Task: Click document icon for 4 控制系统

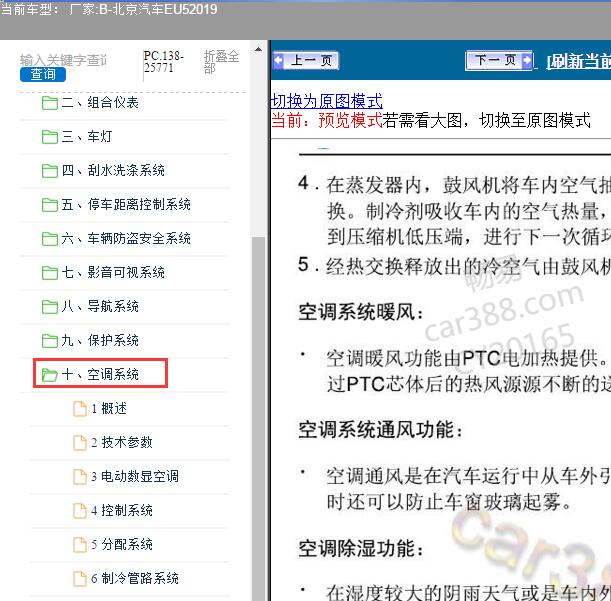Action: tap(80, 510)
